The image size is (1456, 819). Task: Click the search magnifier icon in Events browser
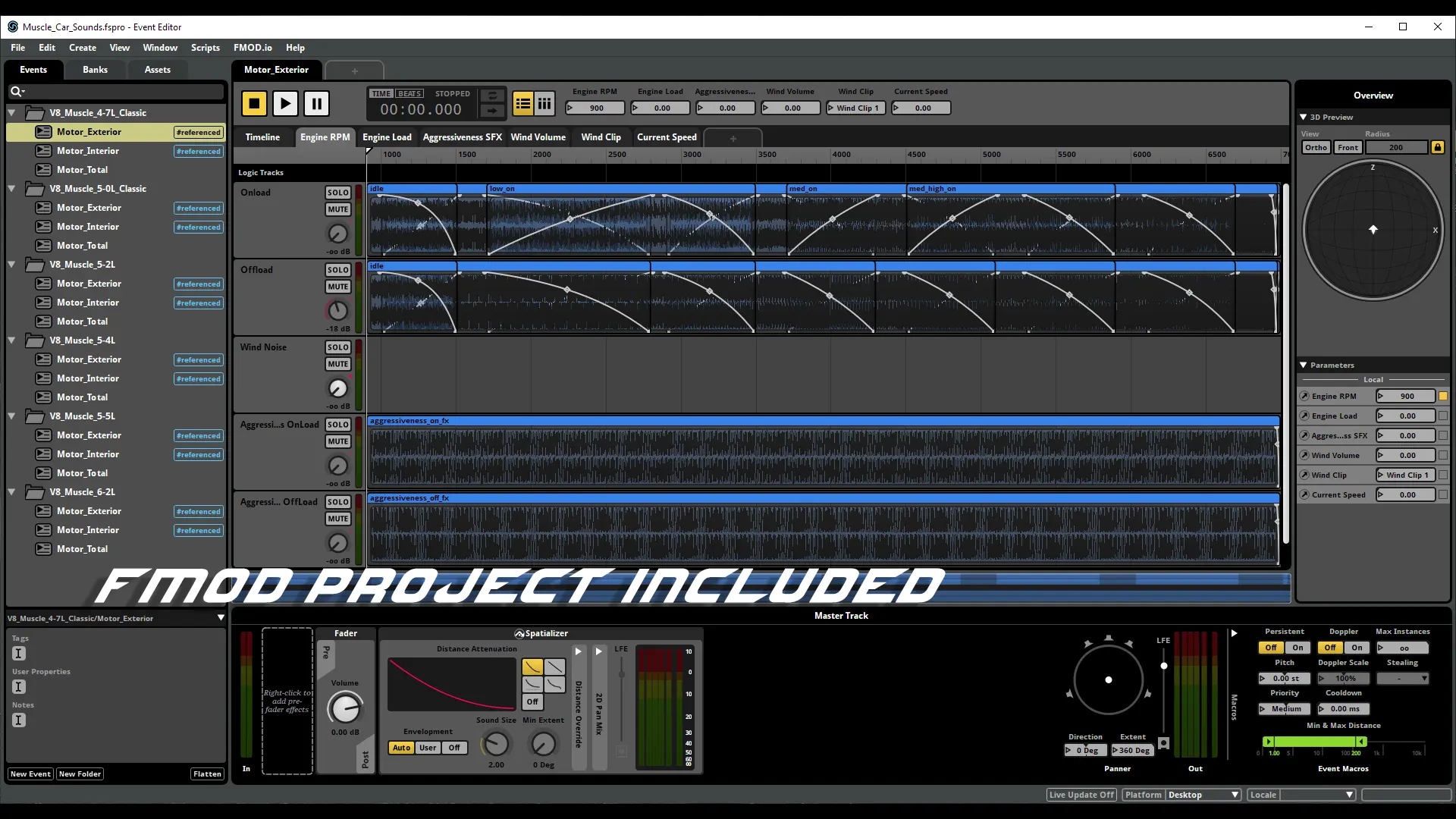point(15,92)
